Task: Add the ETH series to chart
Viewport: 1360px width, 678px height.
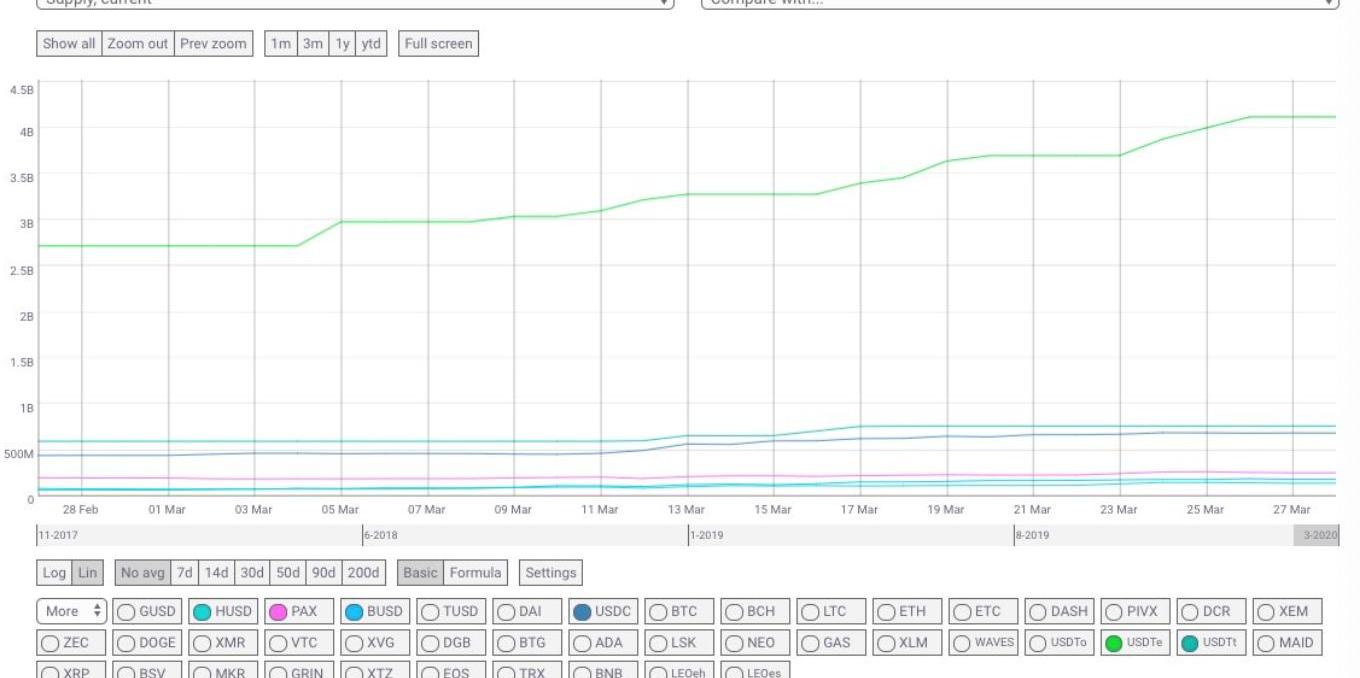Action: [886, 612]
